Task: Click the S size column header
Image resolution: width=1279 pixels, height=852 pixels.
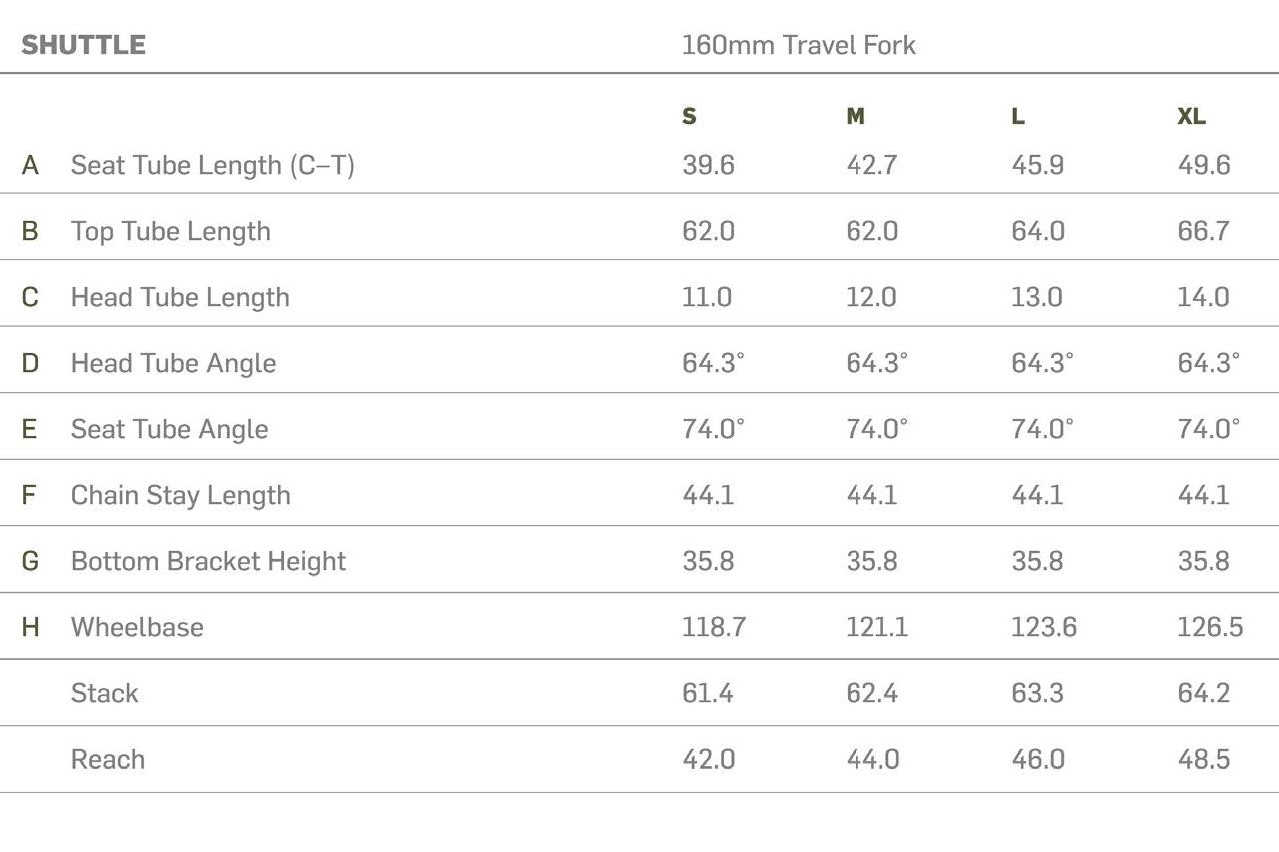Action: click(x=689, y=117)
